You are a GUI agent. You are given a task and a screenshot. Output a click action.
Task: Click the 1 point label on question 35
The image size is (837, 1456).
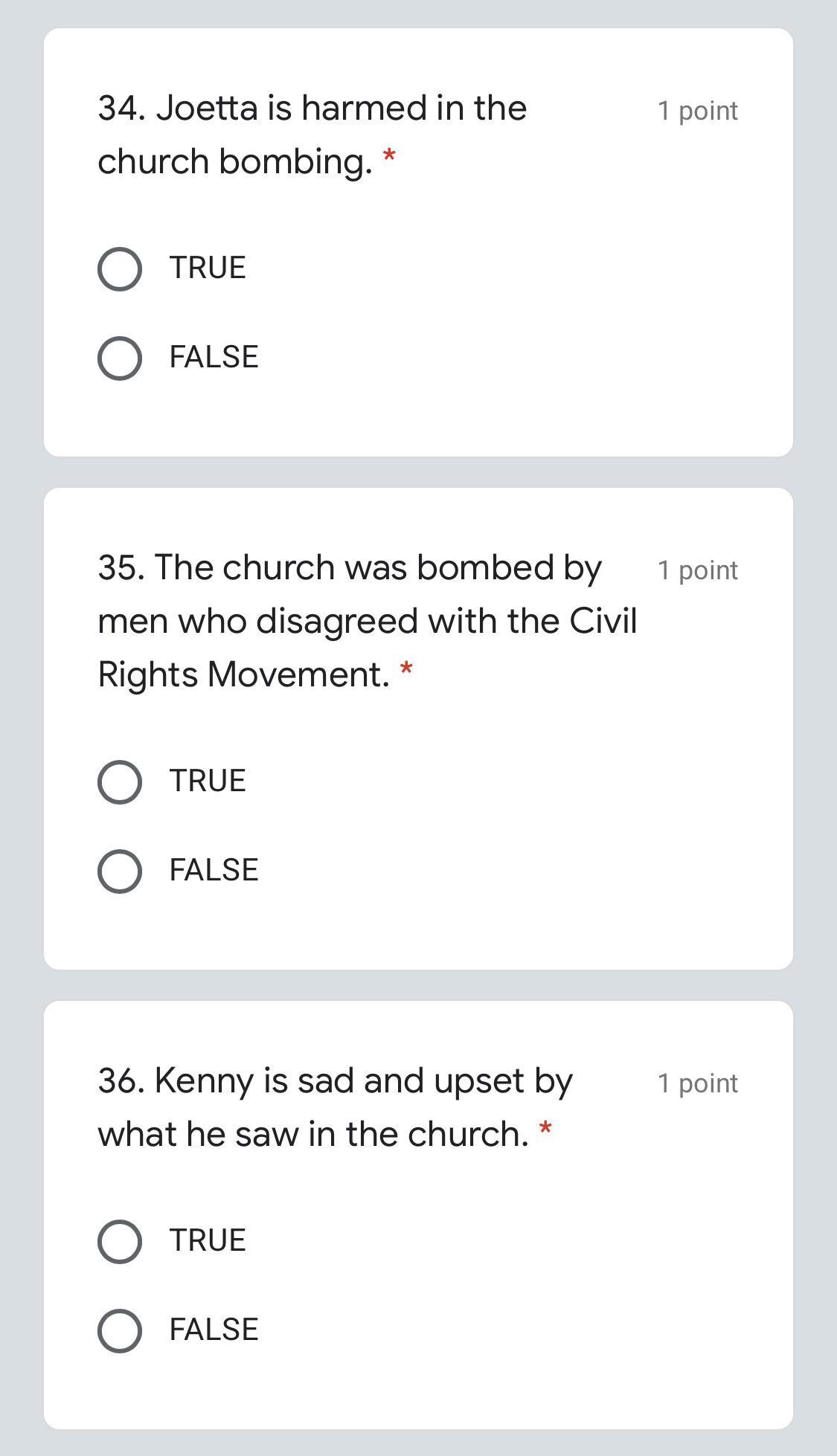coord(697,570)
